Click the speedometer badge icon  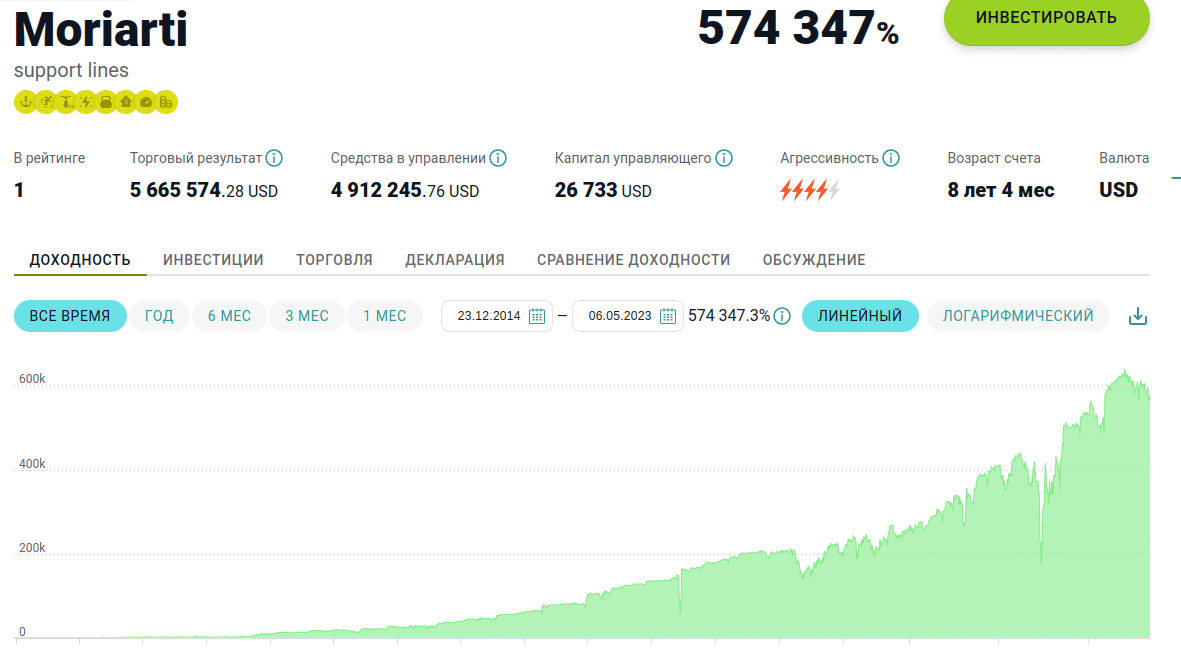pos(146,101)
